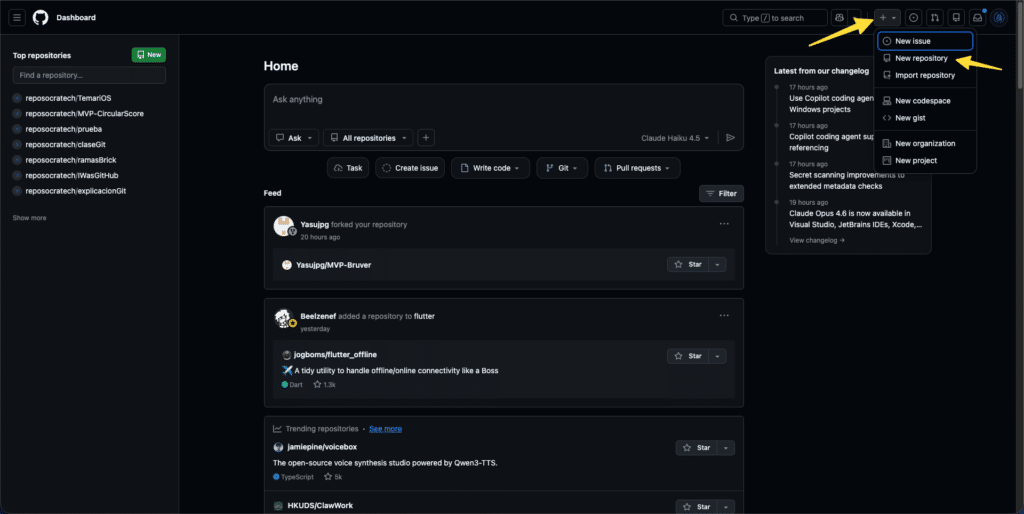Open the notifications inbox icon

click(x=978, y=18)
